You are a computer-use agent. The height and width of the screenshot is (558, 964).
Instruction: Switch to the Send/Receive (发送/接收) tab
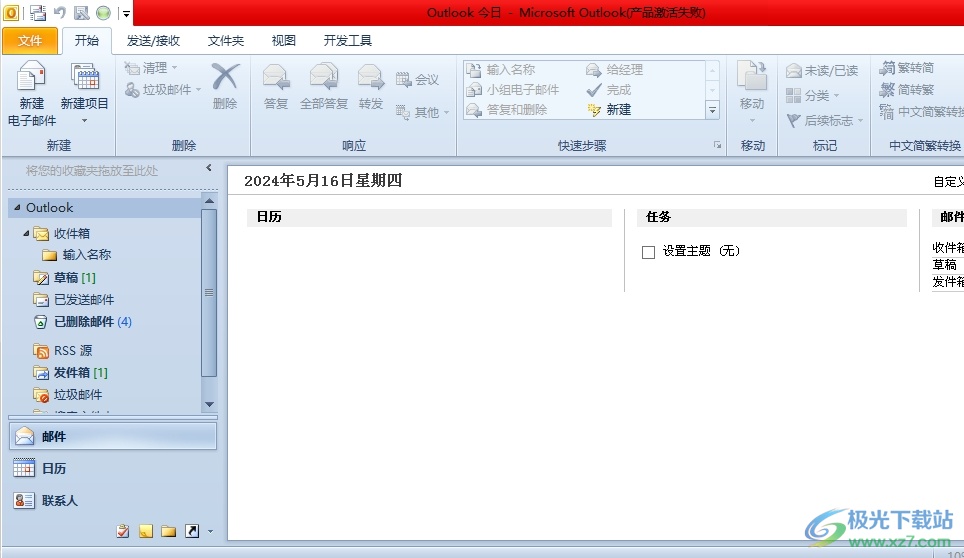click(153, 41)
